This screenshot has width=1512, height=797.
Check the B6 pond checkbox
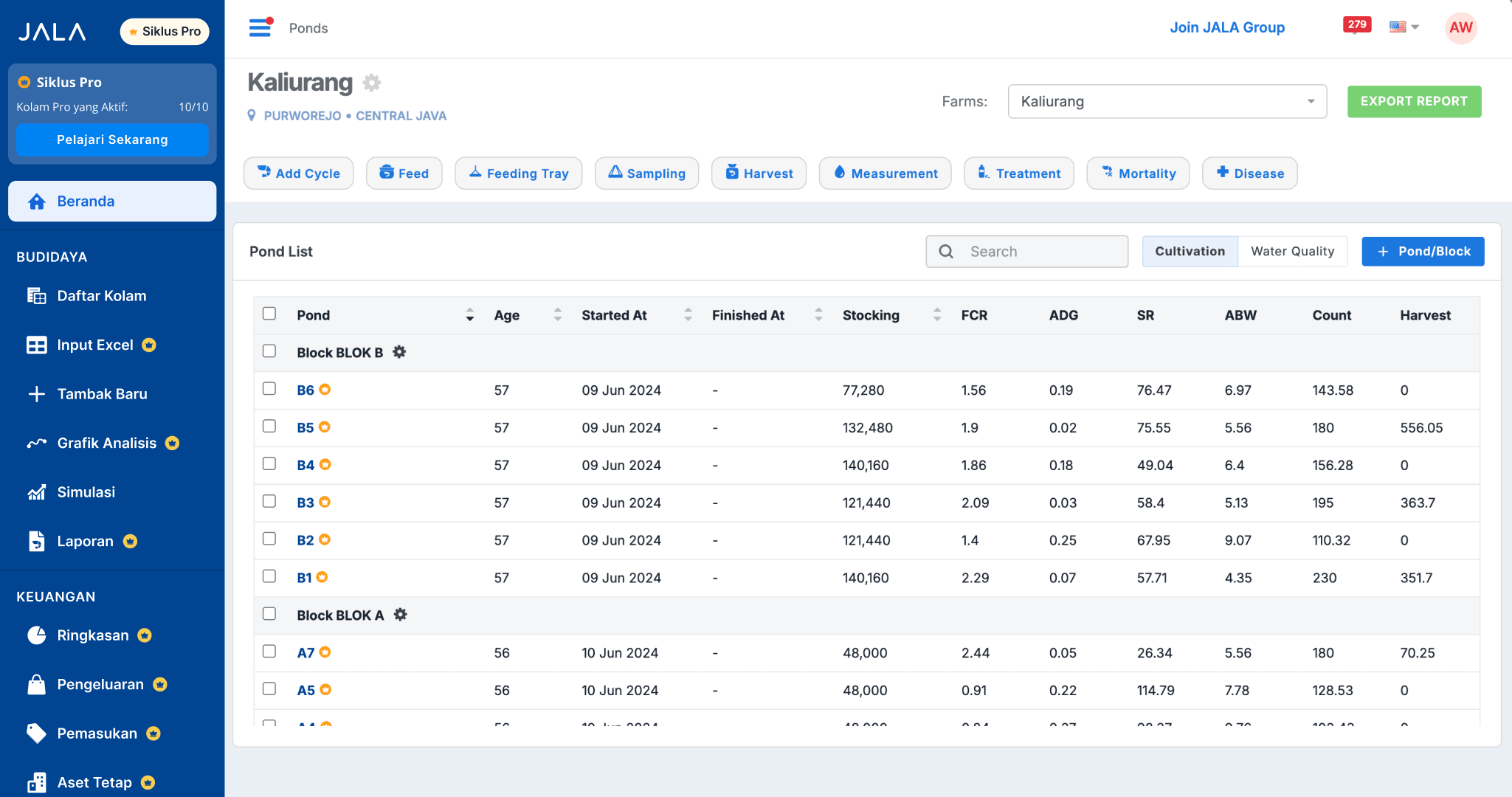(269, 389)
